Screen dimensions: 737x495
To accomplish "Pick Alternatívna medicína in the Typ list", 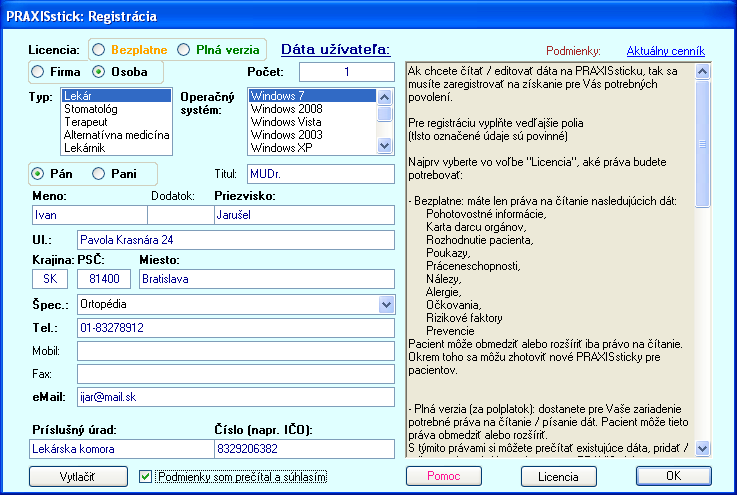I will point(116,135).
